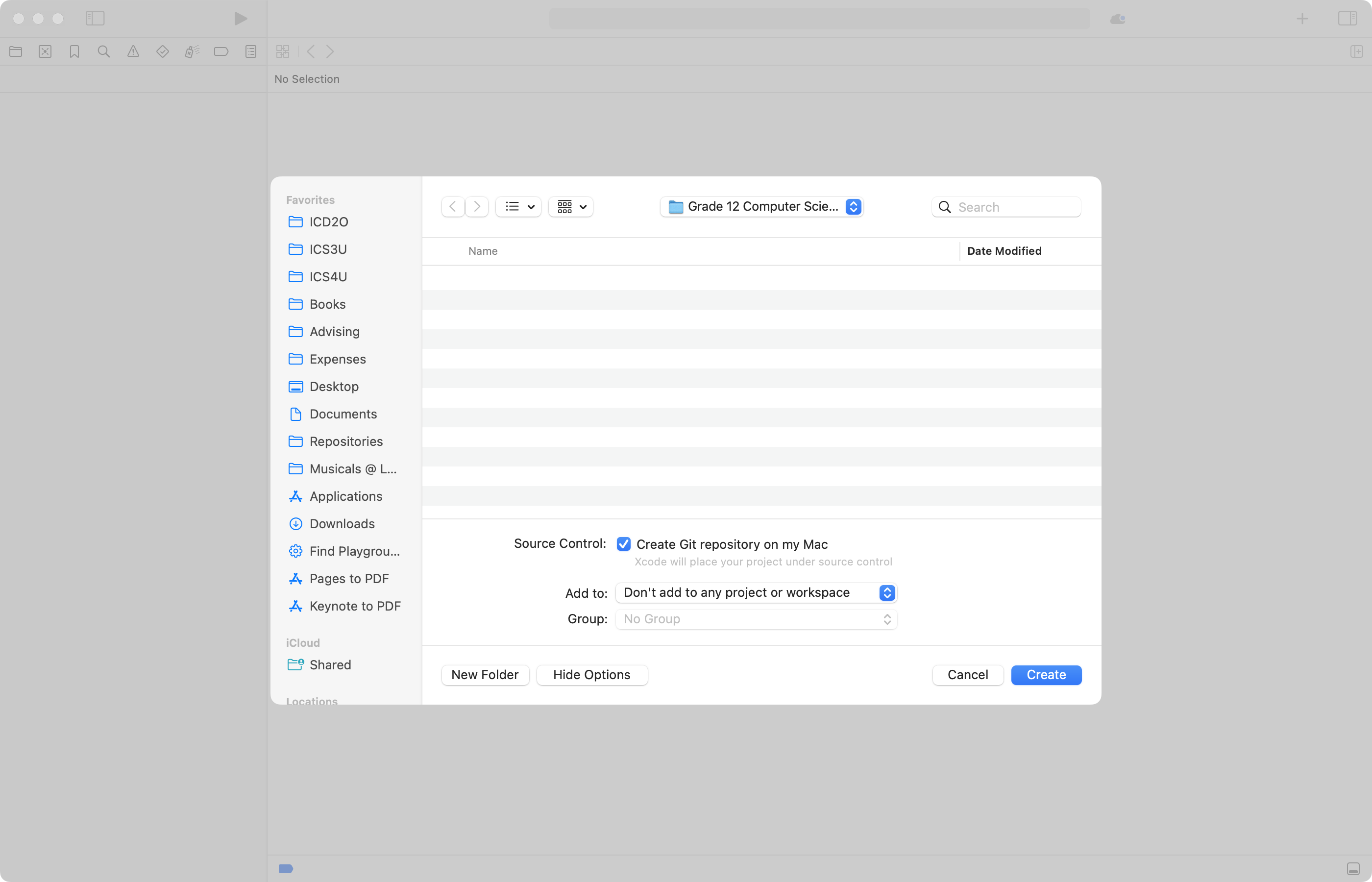Viewport: 1372px width, 882px height.
Task: Sort by Date Modified column header
Action: [x=1004, y=251]
